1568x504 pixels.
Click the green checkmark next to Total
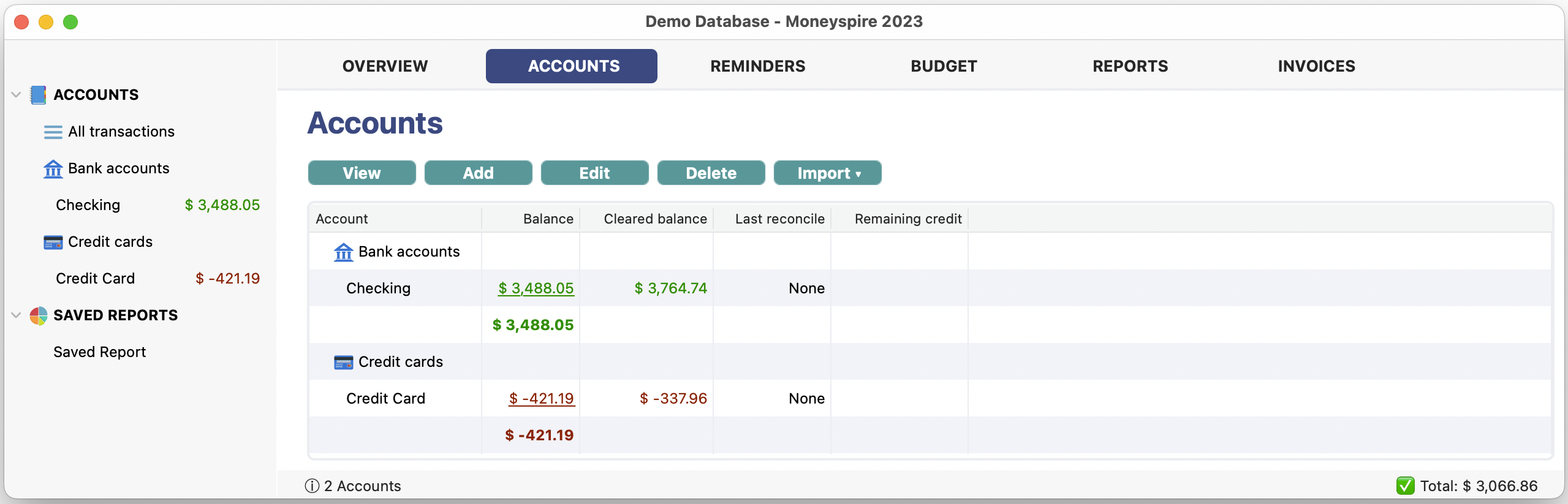coord(1406,486)
